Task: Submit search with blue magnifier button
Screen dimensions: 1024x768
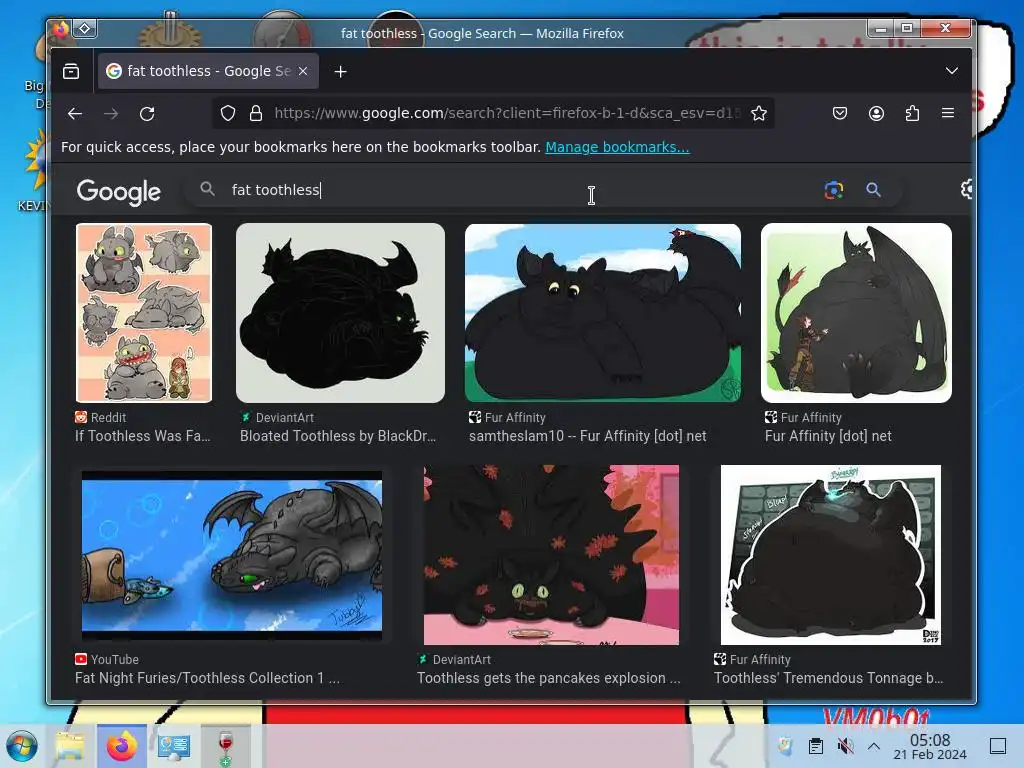Action: (873, 190)
